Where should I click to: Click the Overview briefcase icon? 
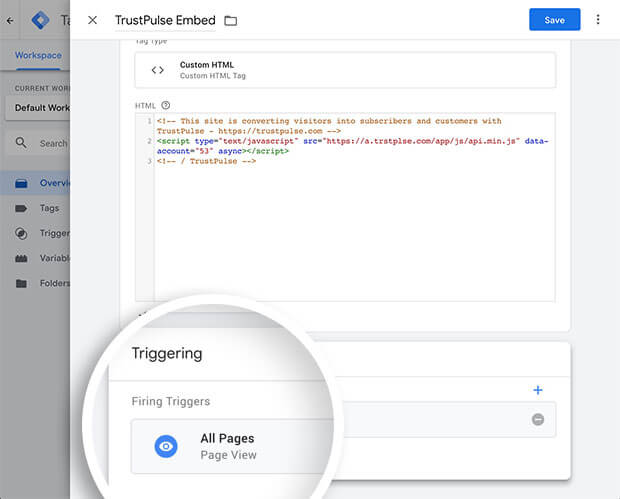pos(21,183)
